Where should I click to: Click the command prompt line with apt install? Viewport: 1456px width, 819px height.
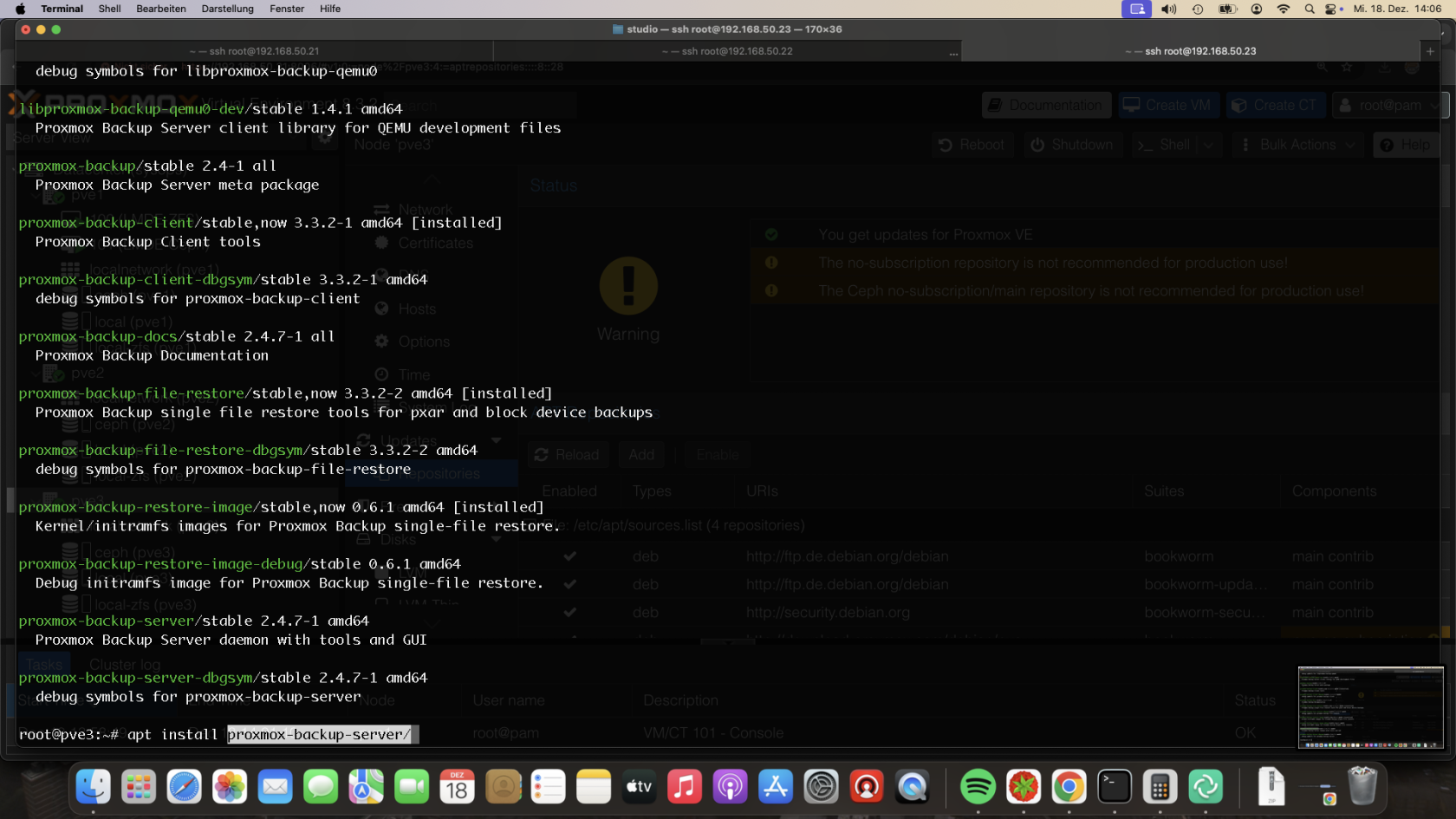coord(218,734)
